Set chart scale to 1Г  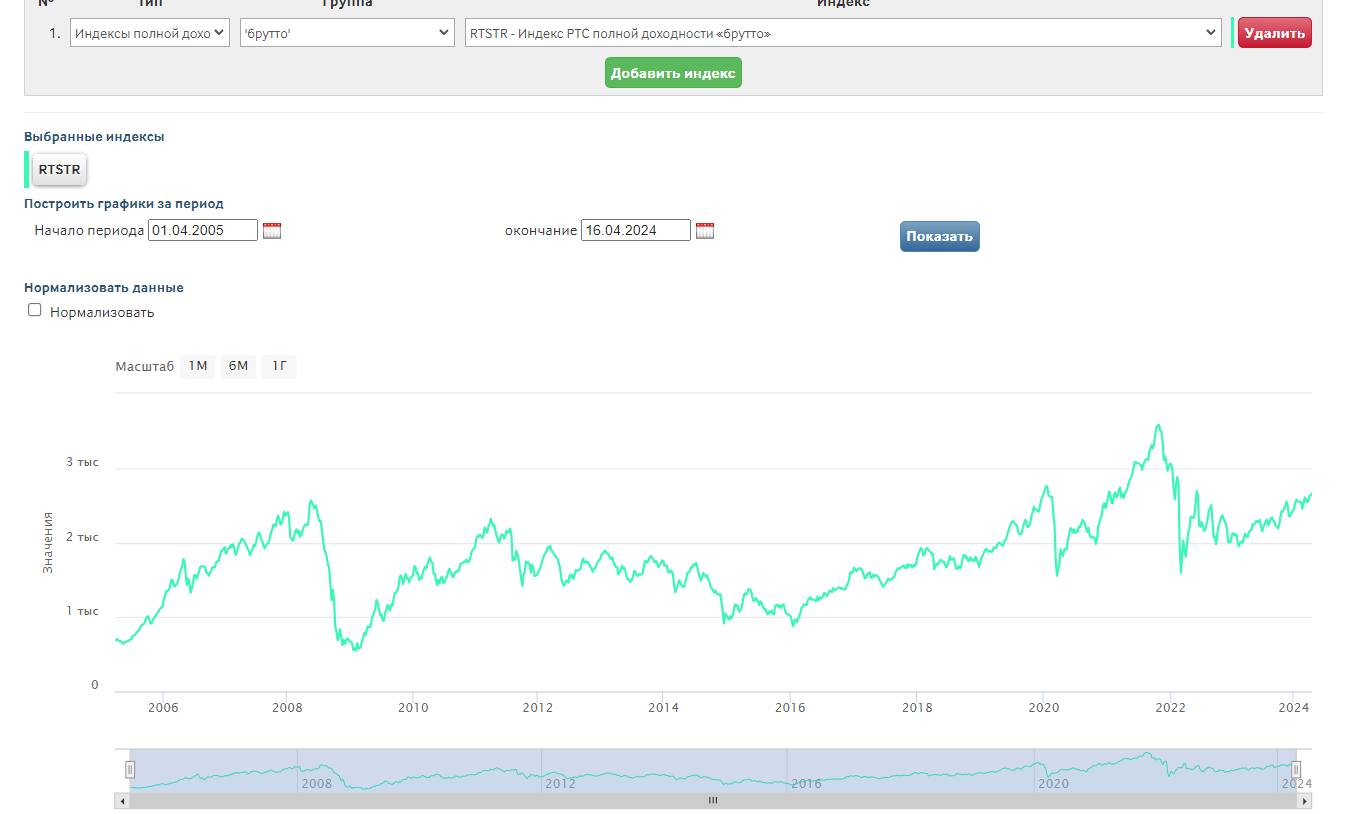[x=279, y=366]
